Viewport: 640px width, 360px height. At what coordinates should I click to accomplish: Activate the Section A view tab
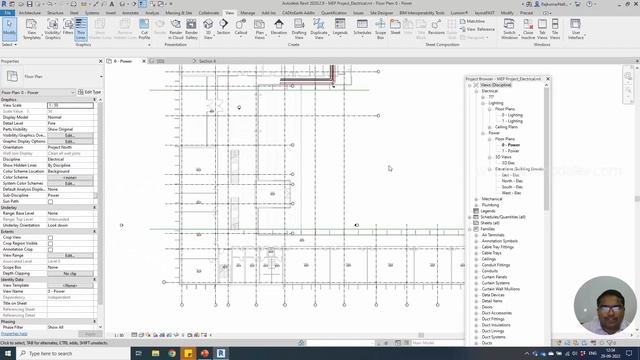coord(207,61)
